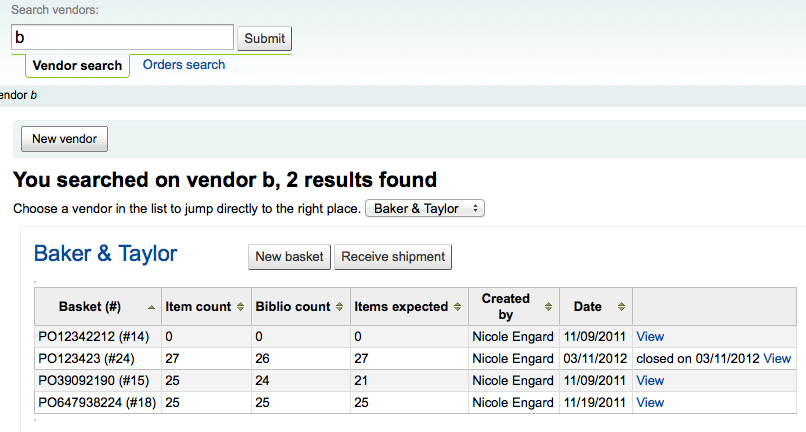Viewport: 806px width, 432px height.
Task: Select the PO39092190 (#15) basket cell
Action: point(98,381)
